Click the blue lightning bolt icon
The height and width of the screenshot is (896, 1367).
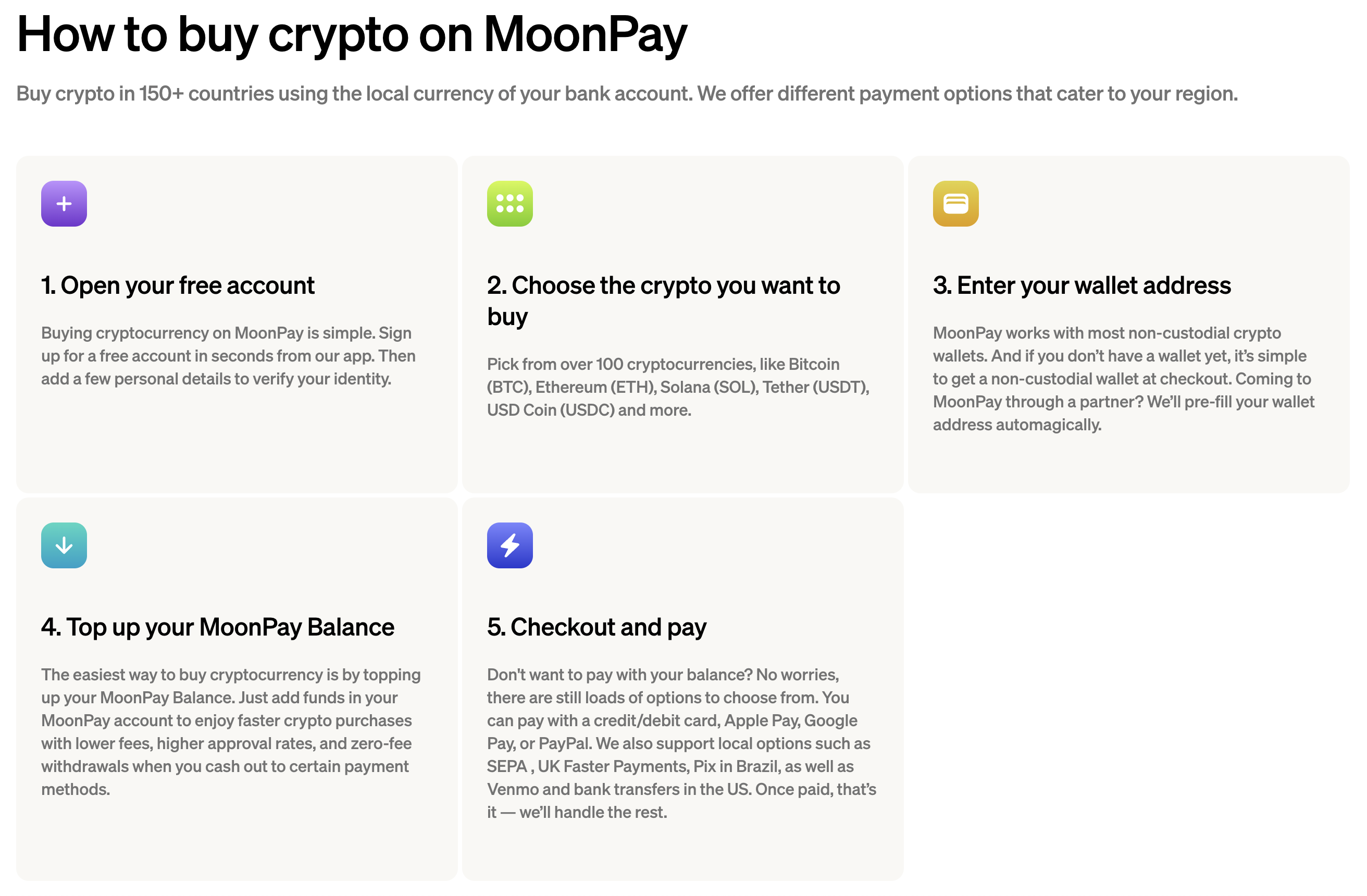[510, 545]
